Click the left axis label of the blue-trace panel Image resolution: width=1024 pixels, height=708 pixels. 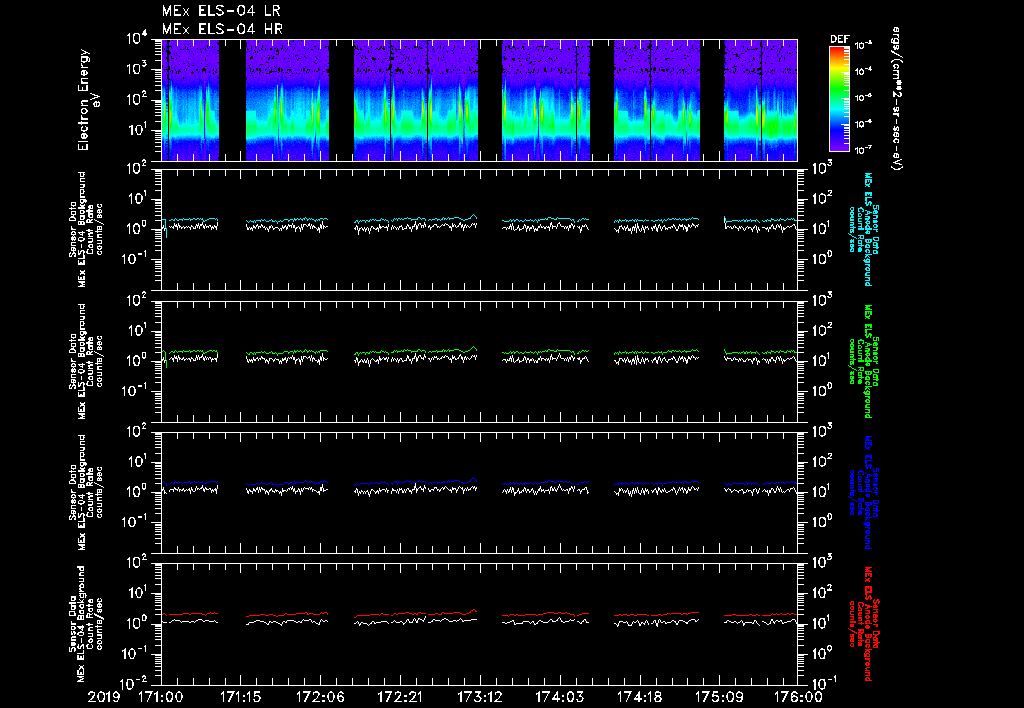(86, 492)
